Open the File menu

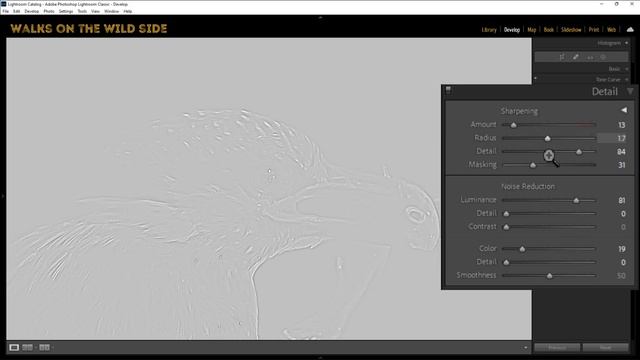pos(5,11)
